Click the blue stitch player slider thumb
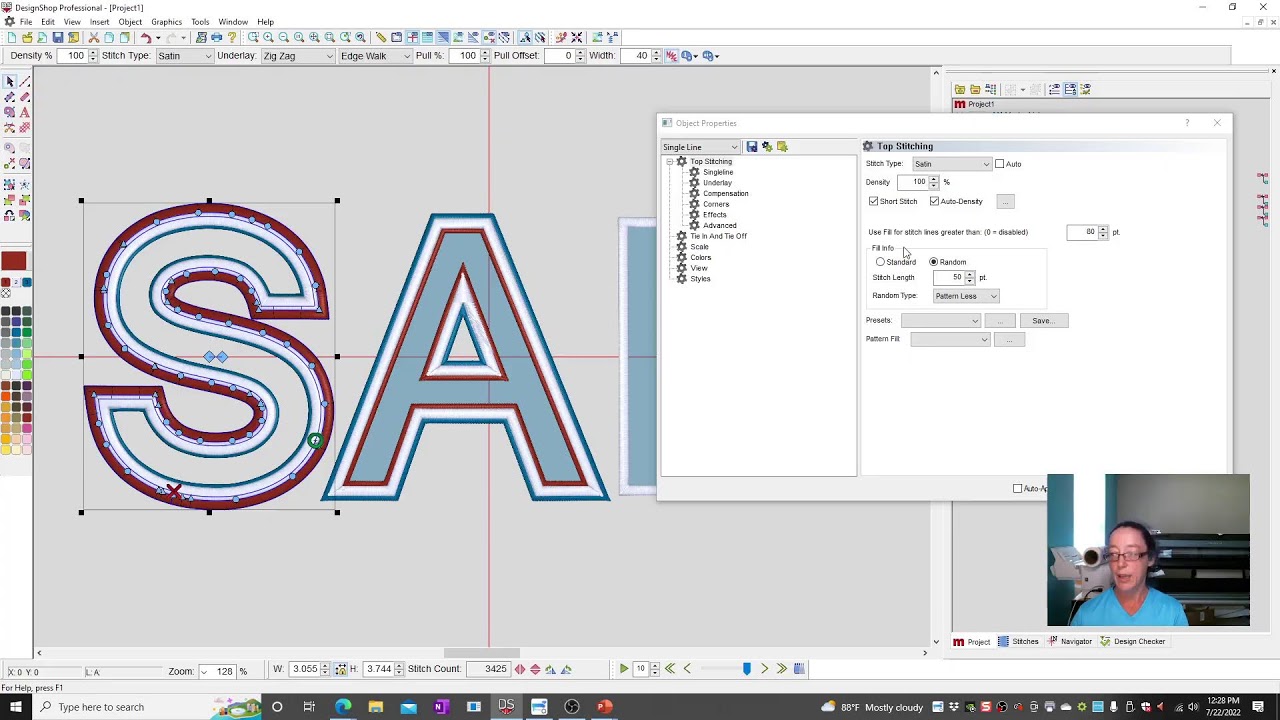Viewport: 1280px width, 720px height. 747,669
